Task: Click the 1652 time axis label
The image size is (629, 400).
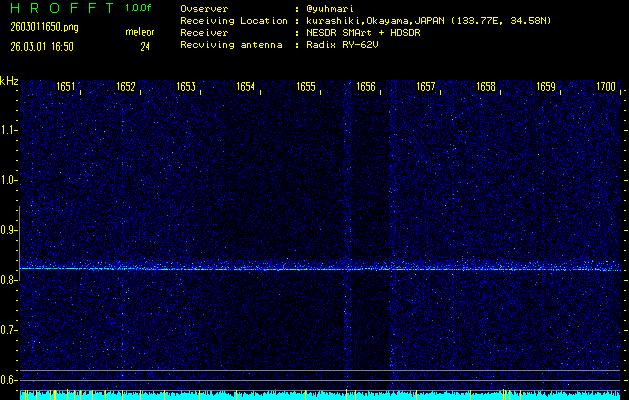Action: point(126,86)
